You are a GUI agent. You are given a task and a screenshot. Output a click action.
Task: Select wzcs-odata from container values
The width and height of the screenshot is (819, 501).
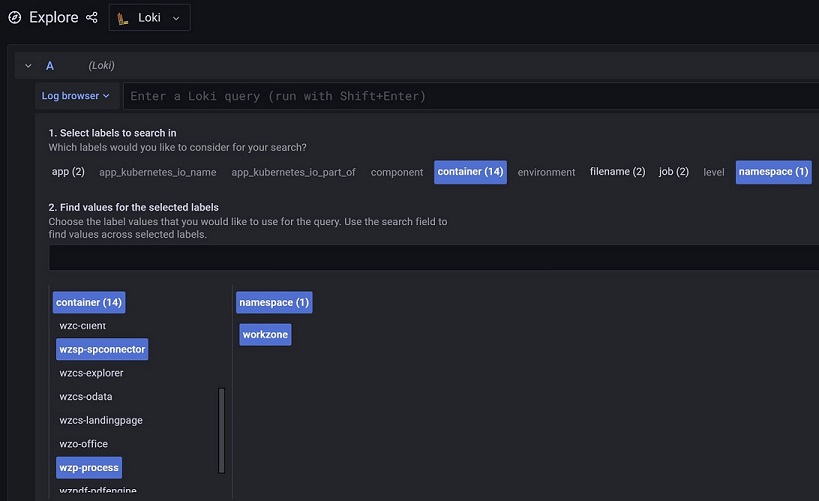[86, 397]
